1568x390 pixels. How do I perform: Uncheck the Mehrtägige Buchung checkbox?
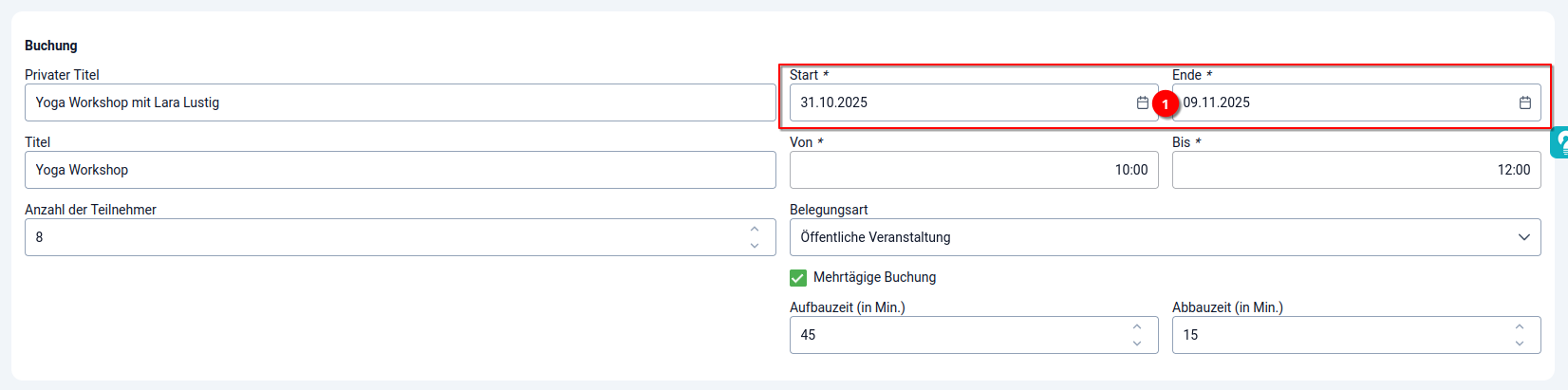[x=798, y=278]
